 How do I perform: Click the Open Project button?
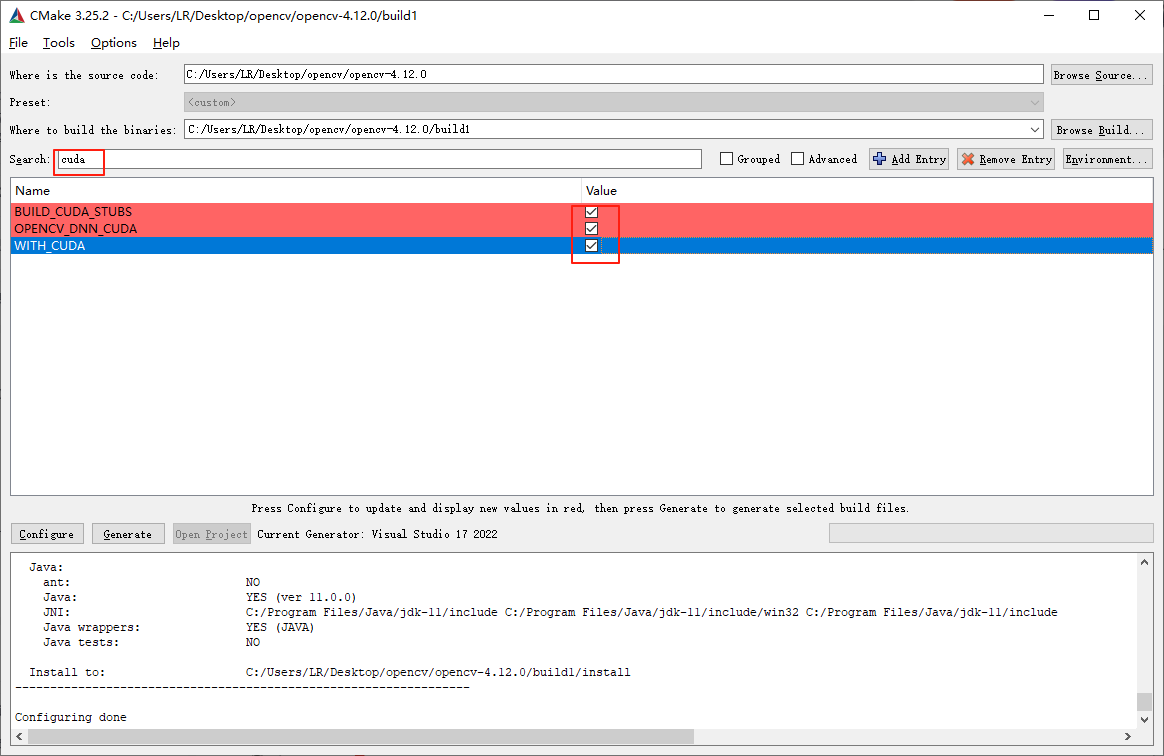tap(212, 534)
